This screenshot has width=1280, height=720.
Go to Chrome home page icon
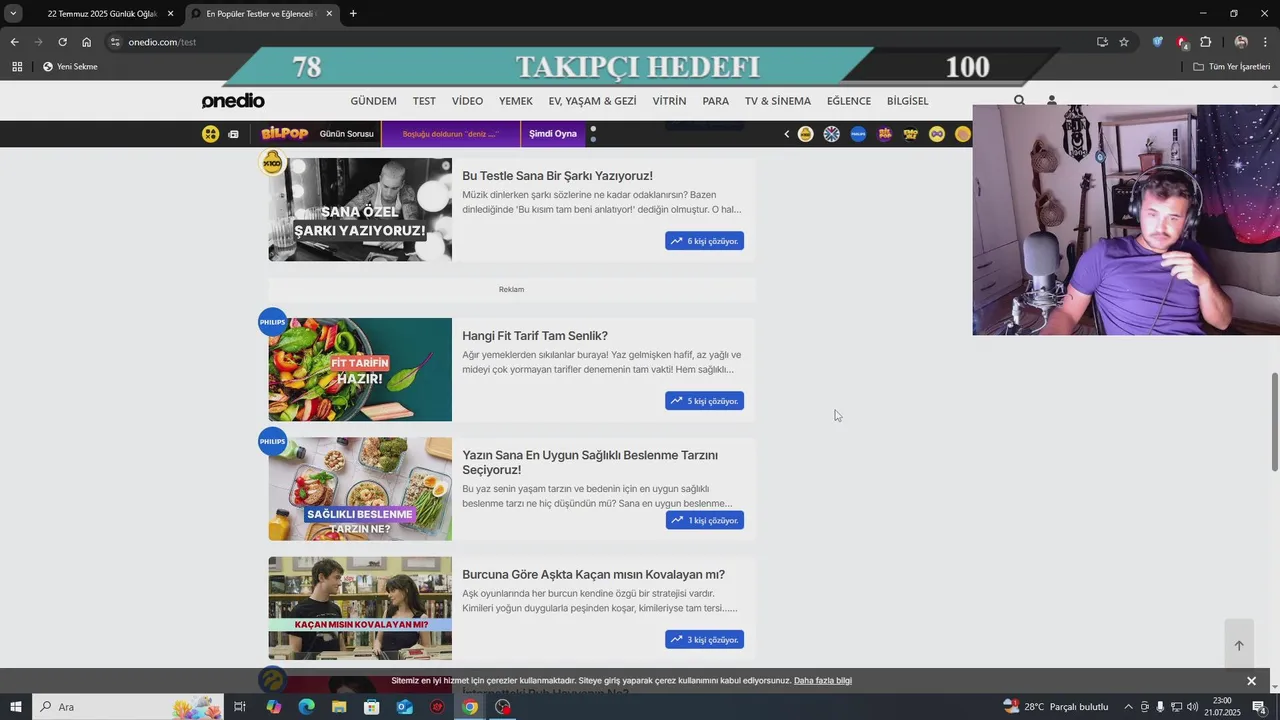[x=87, y=42]
